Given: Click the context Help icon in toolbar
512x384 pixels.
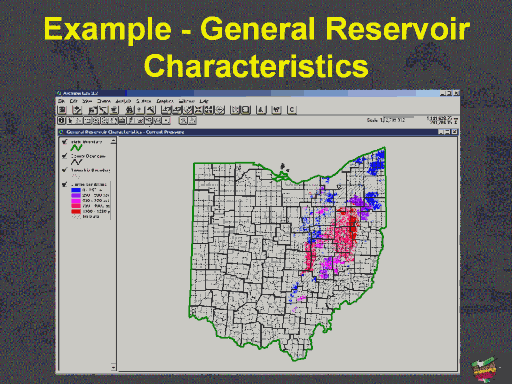Looking at the screenshot, I should pyautogui.click(x=277, y=110).
